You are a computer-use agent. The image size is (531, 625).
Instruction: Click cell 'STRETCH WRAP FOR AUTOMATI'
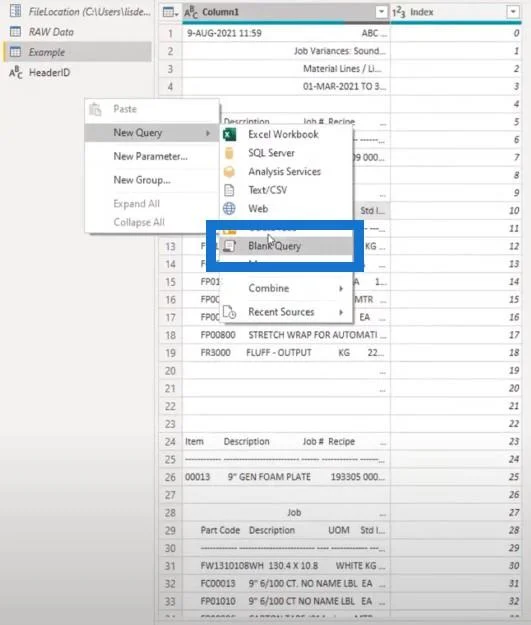(286, 335)
